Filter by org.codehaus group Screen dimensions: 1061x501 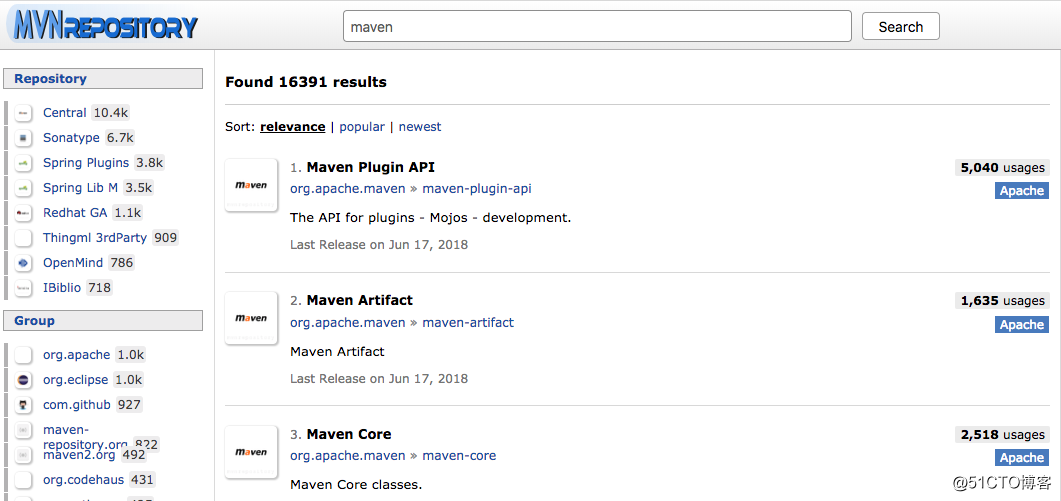(83, 480)
